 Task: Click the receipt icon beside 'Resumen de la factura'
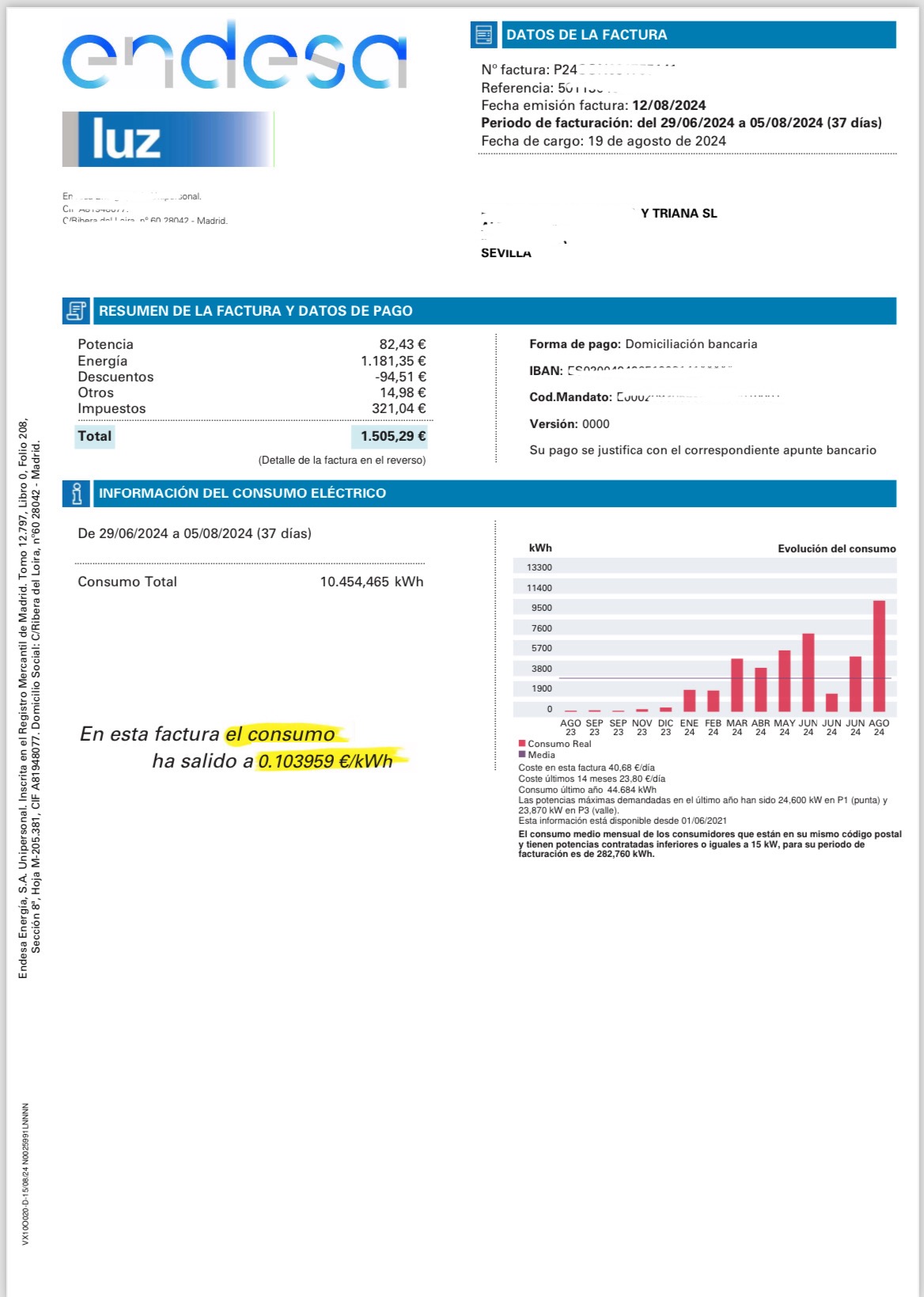click(76, 311)
